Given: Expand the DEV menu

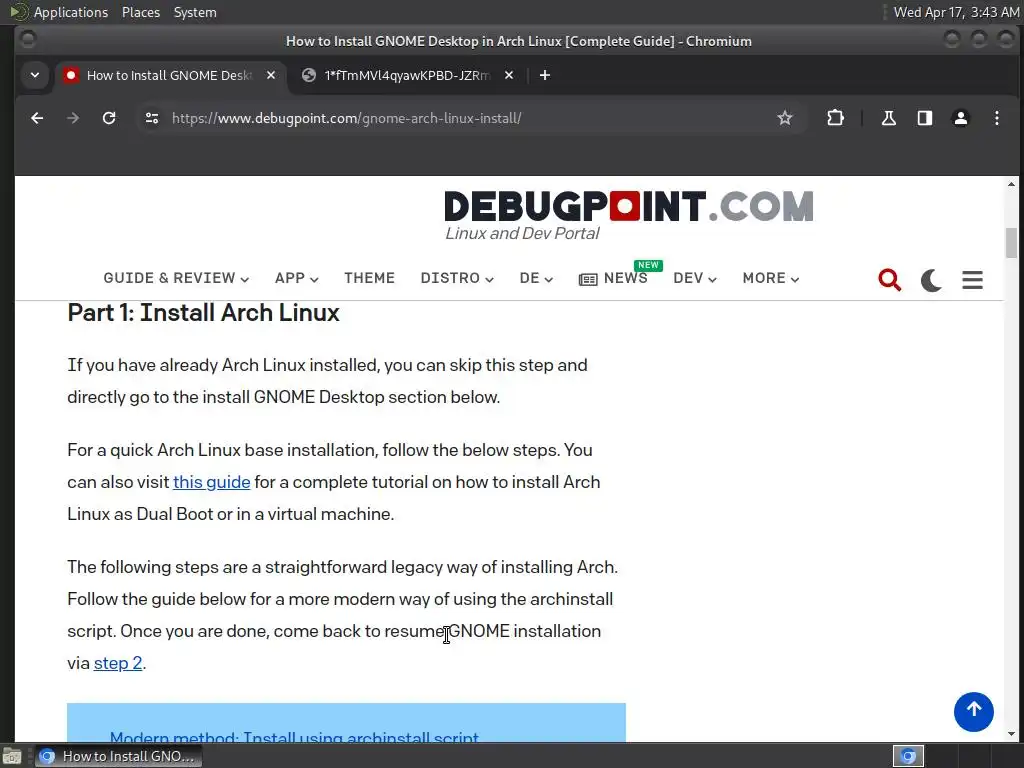Looking at the screenshot, I should tap(695, 278).
